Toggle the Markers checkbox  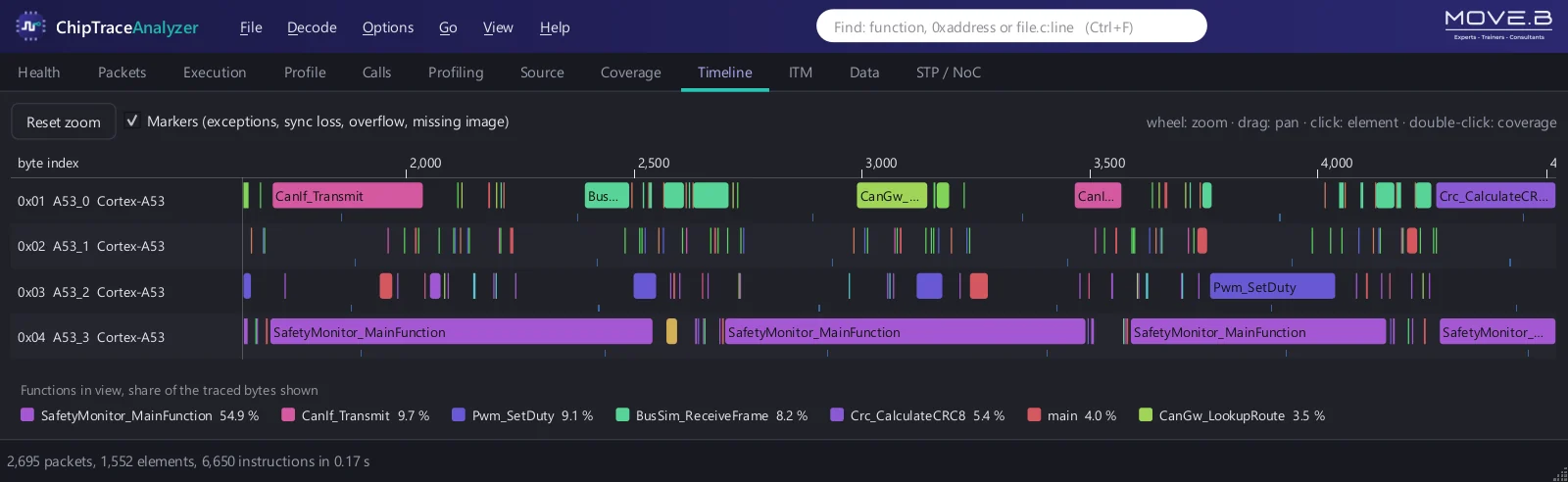point(132,121)
